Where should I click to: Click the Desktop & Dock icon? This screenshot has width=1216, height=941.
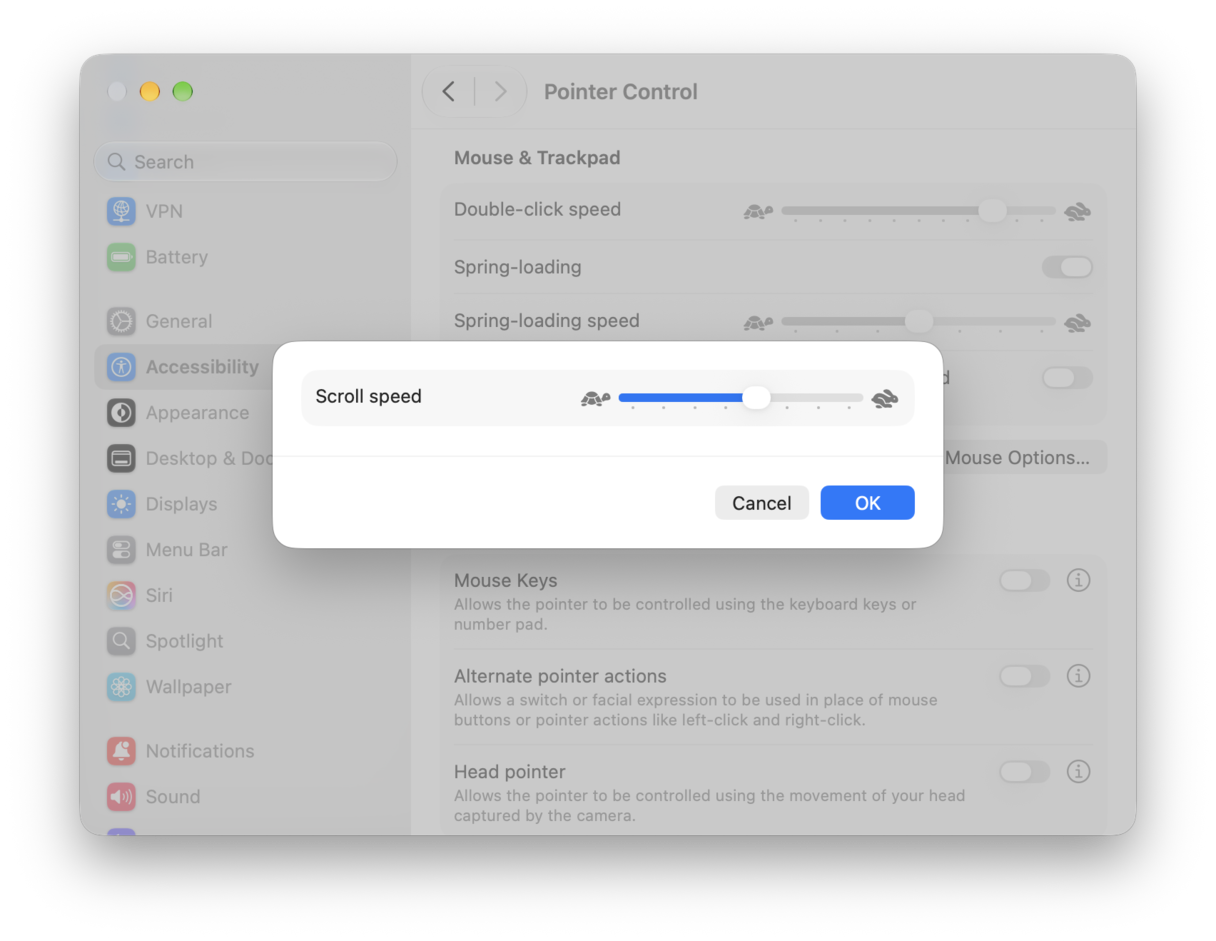[x=121, y=458]
